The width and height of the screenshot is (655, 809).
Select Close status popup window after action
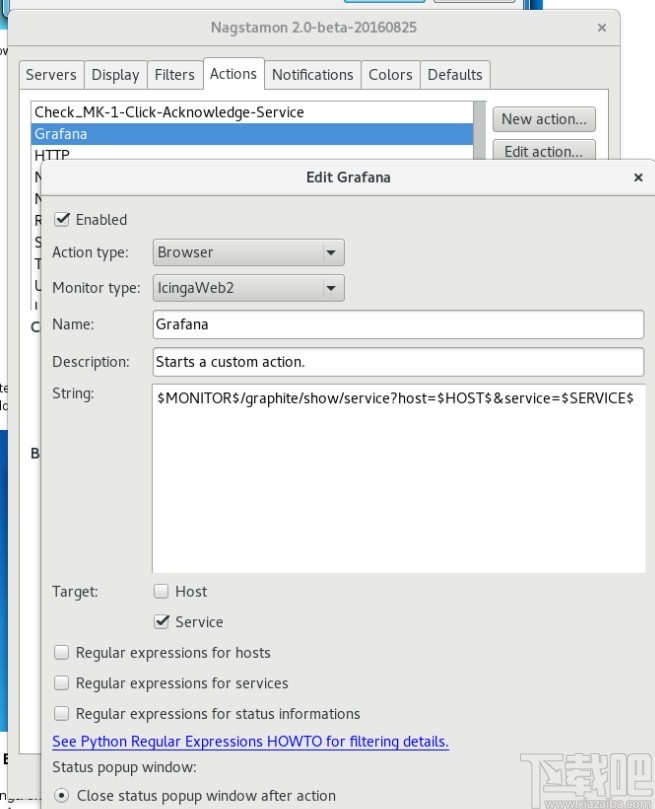(61, 795)
